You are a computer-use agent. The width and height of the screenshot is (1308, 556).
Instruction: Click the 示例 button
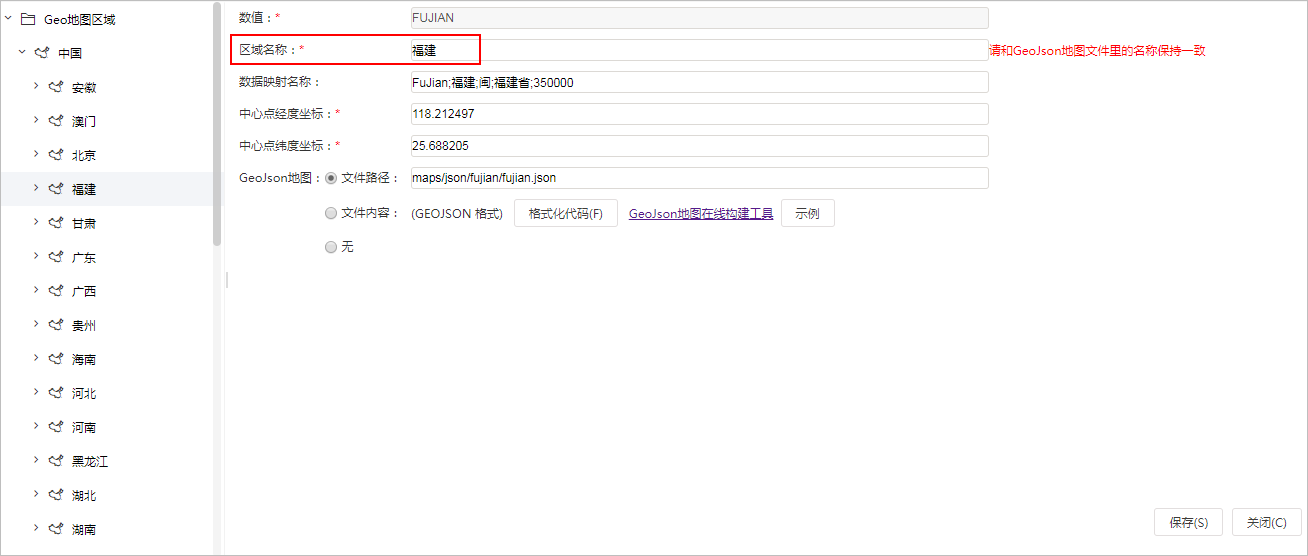pos(807,213)
